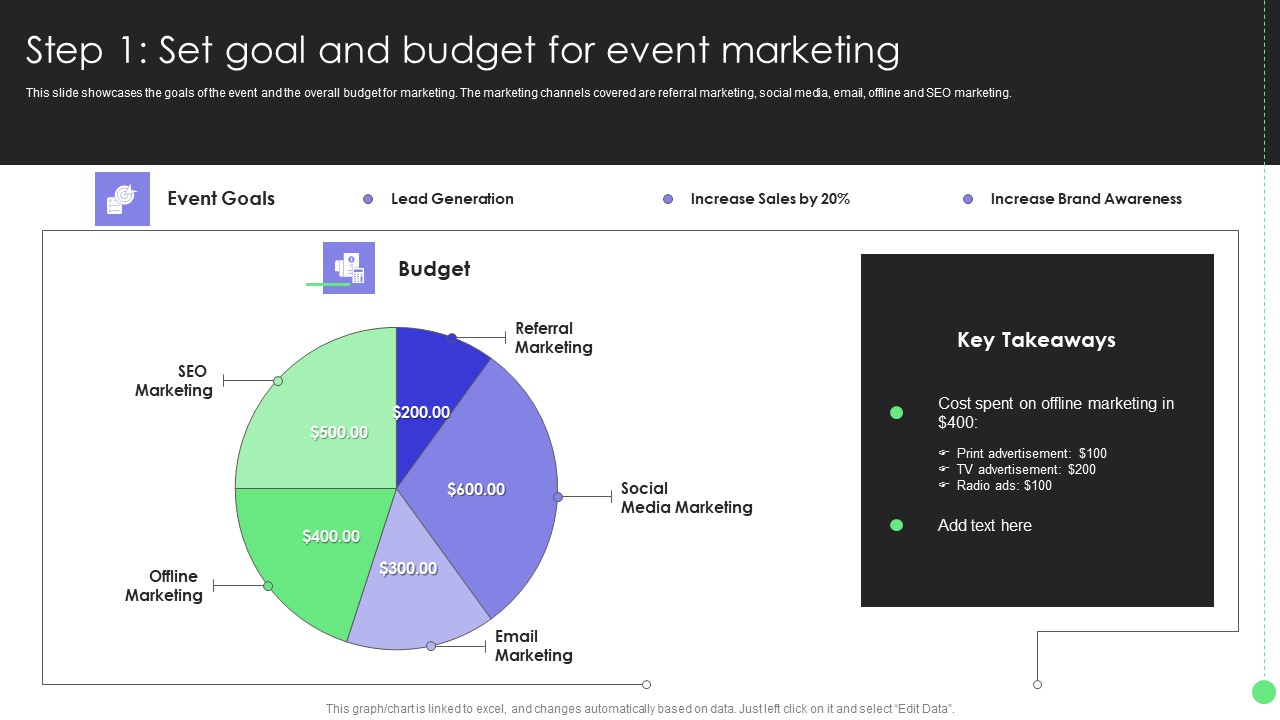Click the green bullet beside Add text here
Screen dimensions: 1280x720
(897, 525)
